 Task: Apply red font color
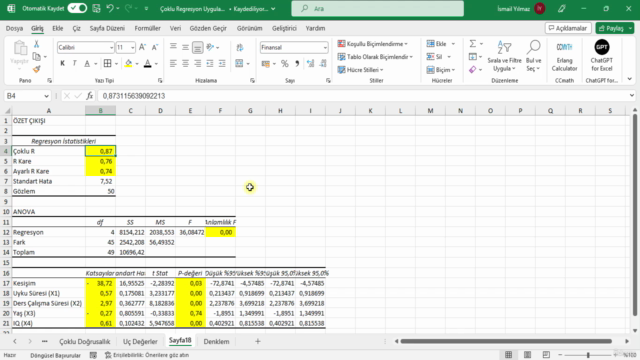pos(148,63)
